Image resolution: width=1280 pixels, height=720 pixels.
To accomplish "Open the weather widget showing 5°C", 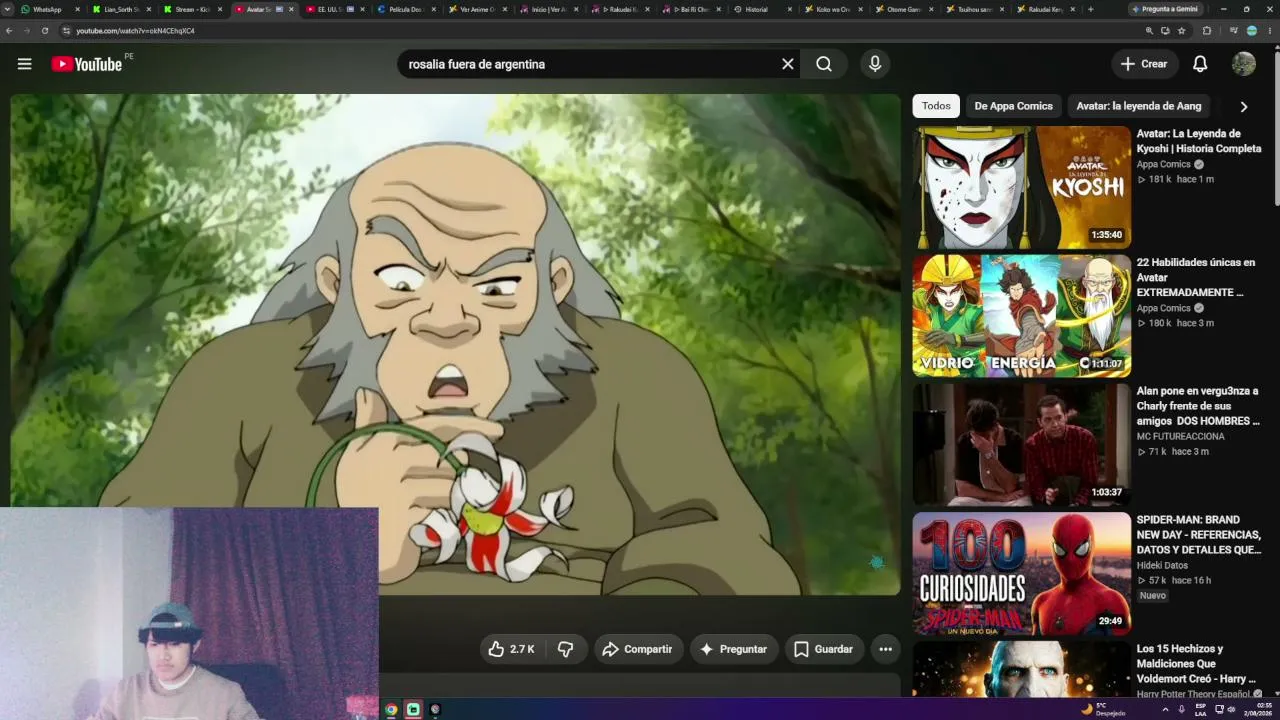I will tap(1103, 709).
